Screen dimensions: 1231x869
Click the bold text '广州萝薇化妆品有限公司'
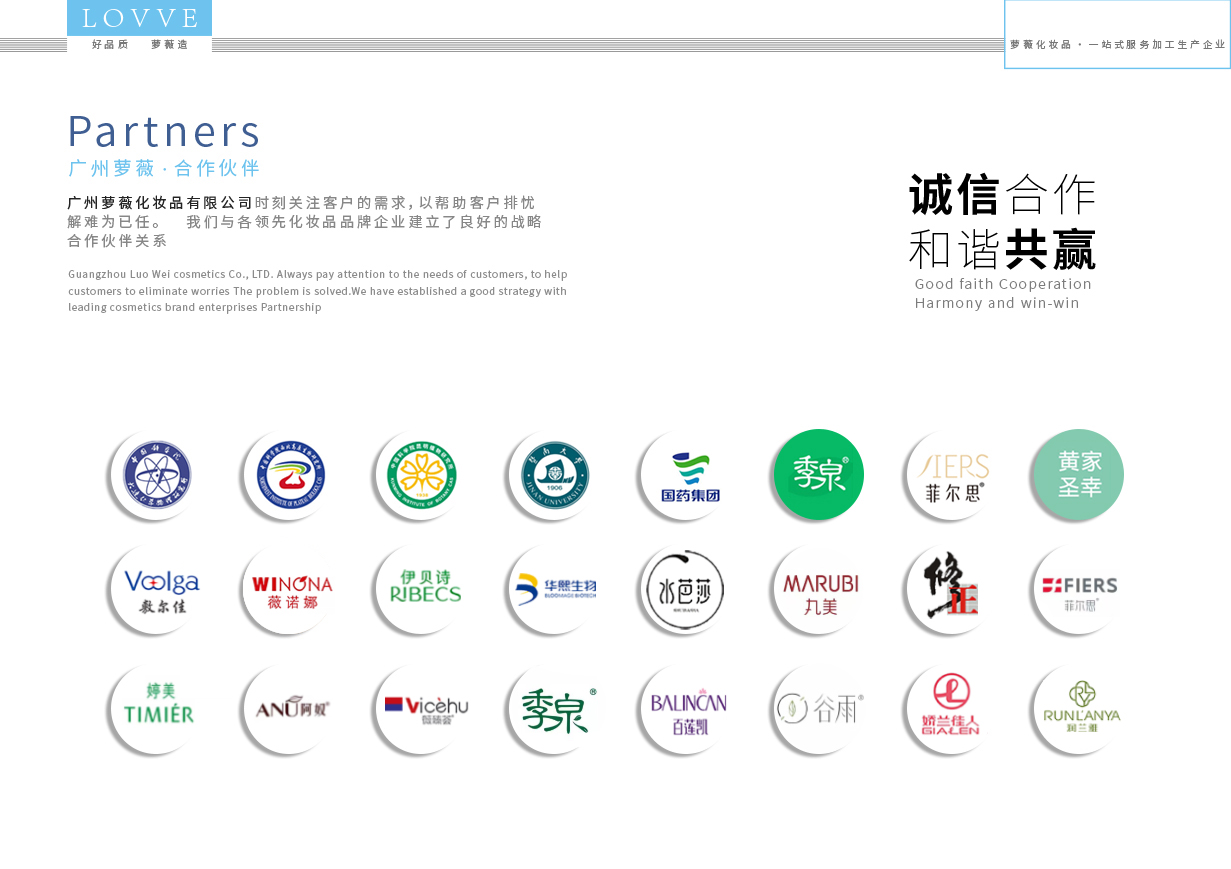[160, 203]
